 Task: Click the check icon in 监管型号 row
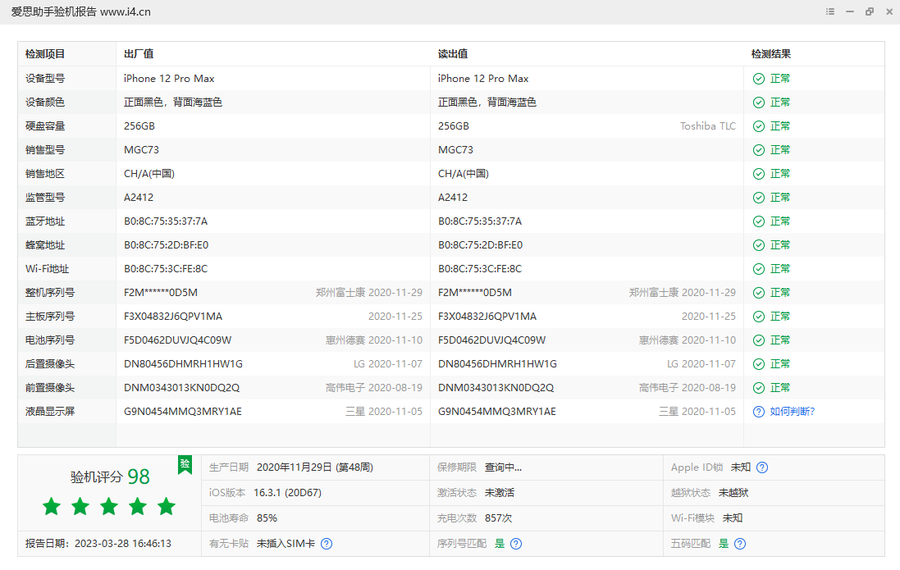(759, 197)
